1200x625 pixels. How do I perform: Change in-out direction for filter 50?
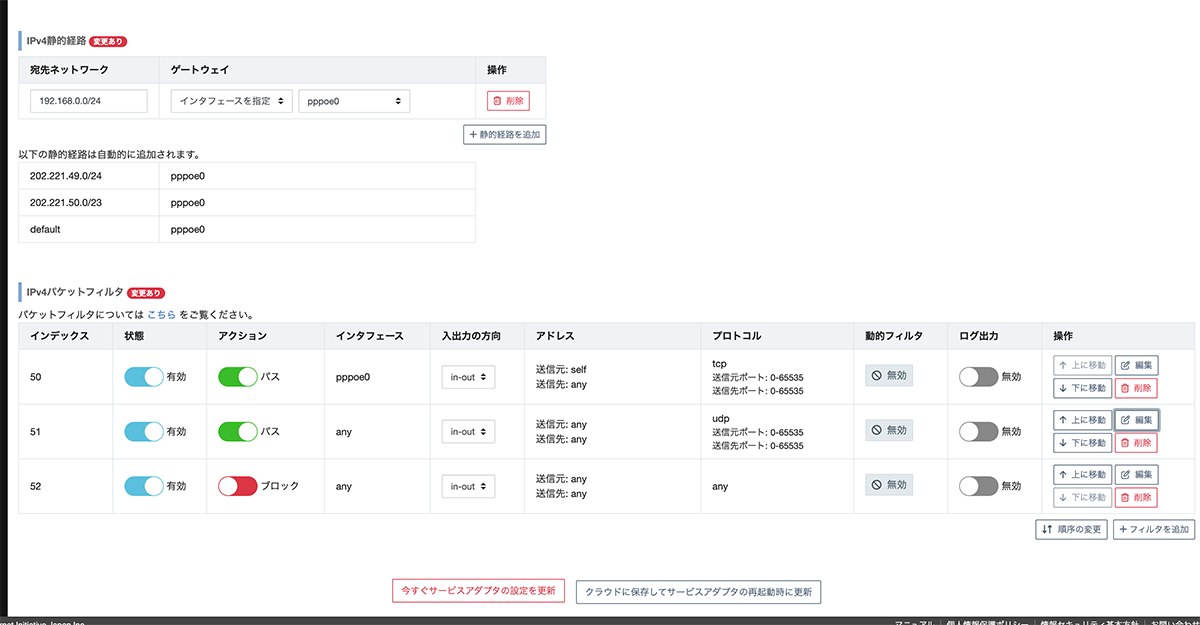click(468, 377)
